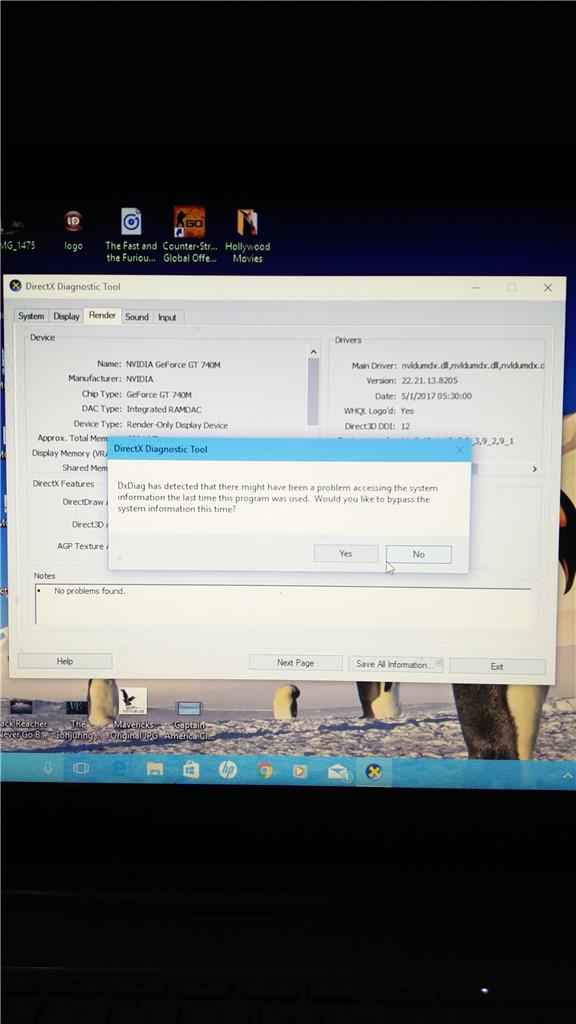The image size is (576, 1024).
Task: Click Yes to bypass system information
Action: (346, 554)
